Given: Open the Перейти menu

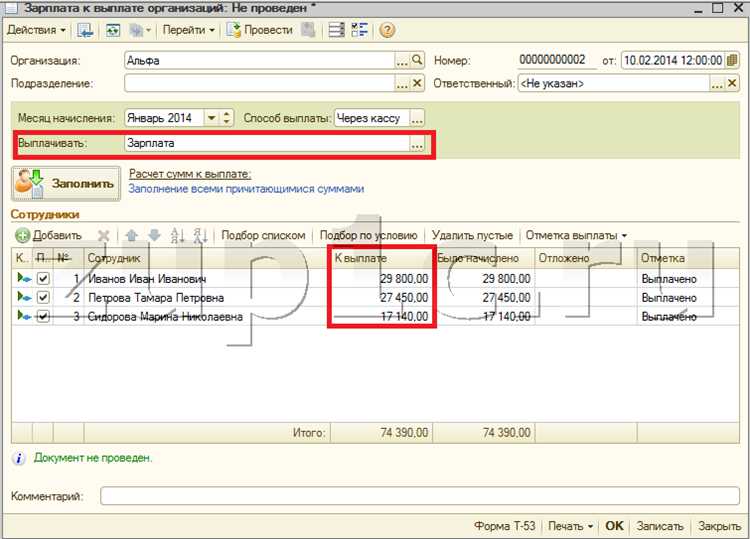Looking at the screenshot, I should click(188, 30).
